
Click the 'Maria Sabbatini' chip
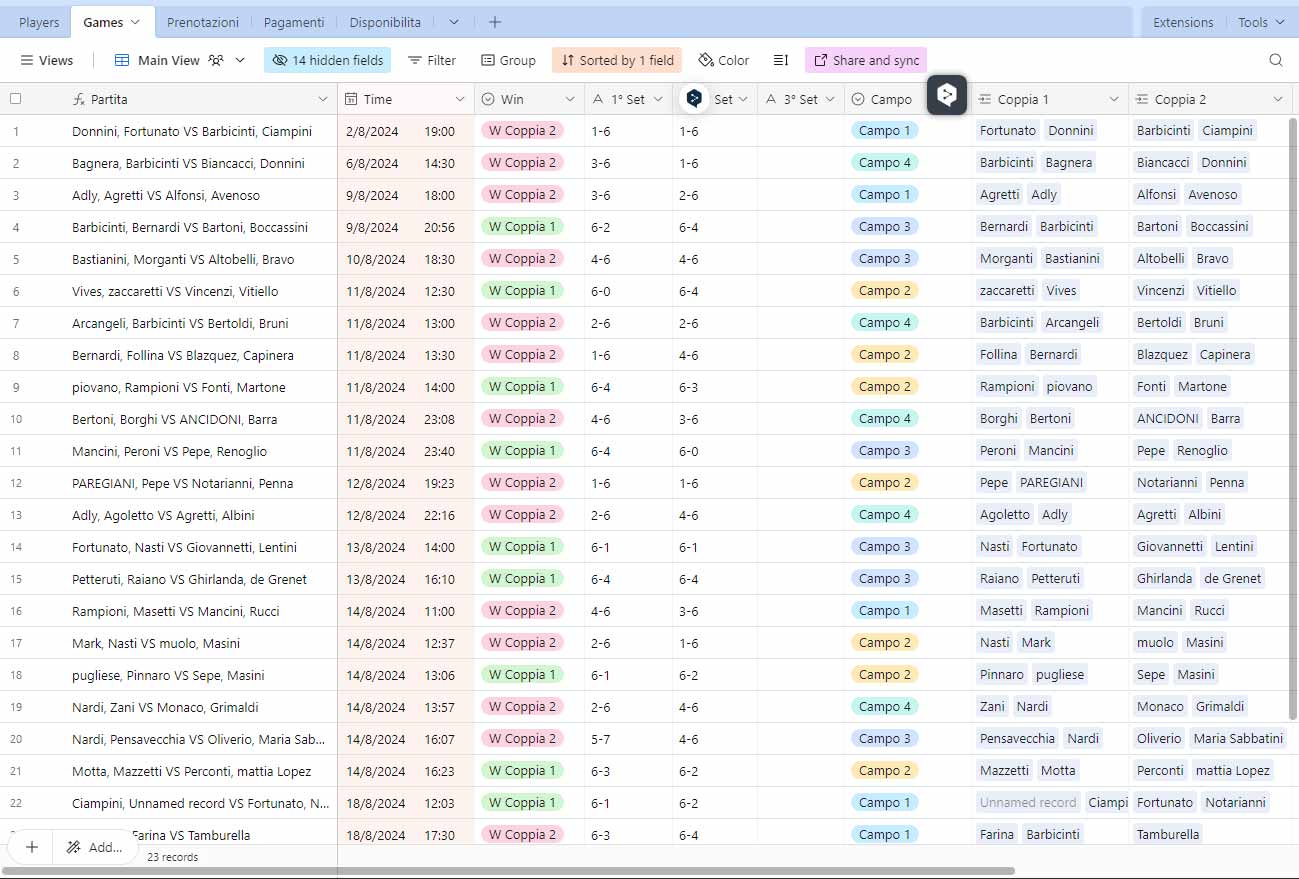[1238, 738]
